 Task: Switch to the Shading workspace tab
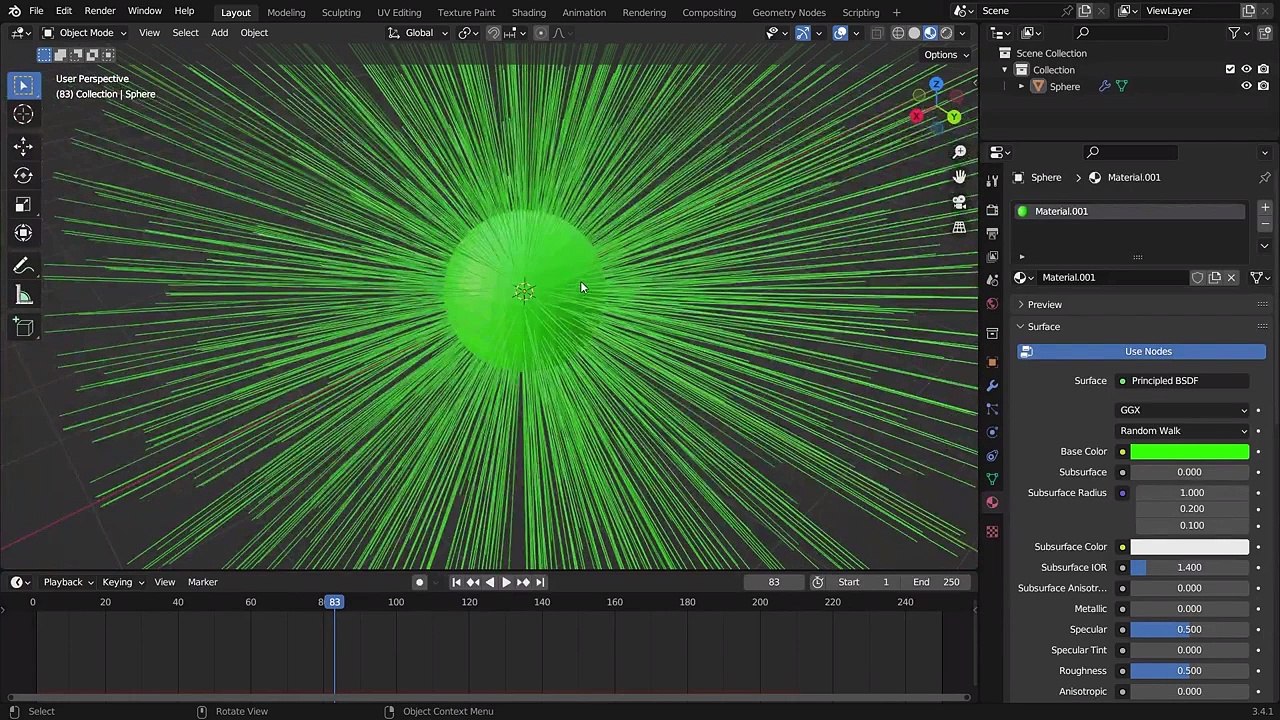(x=529, y=12)
